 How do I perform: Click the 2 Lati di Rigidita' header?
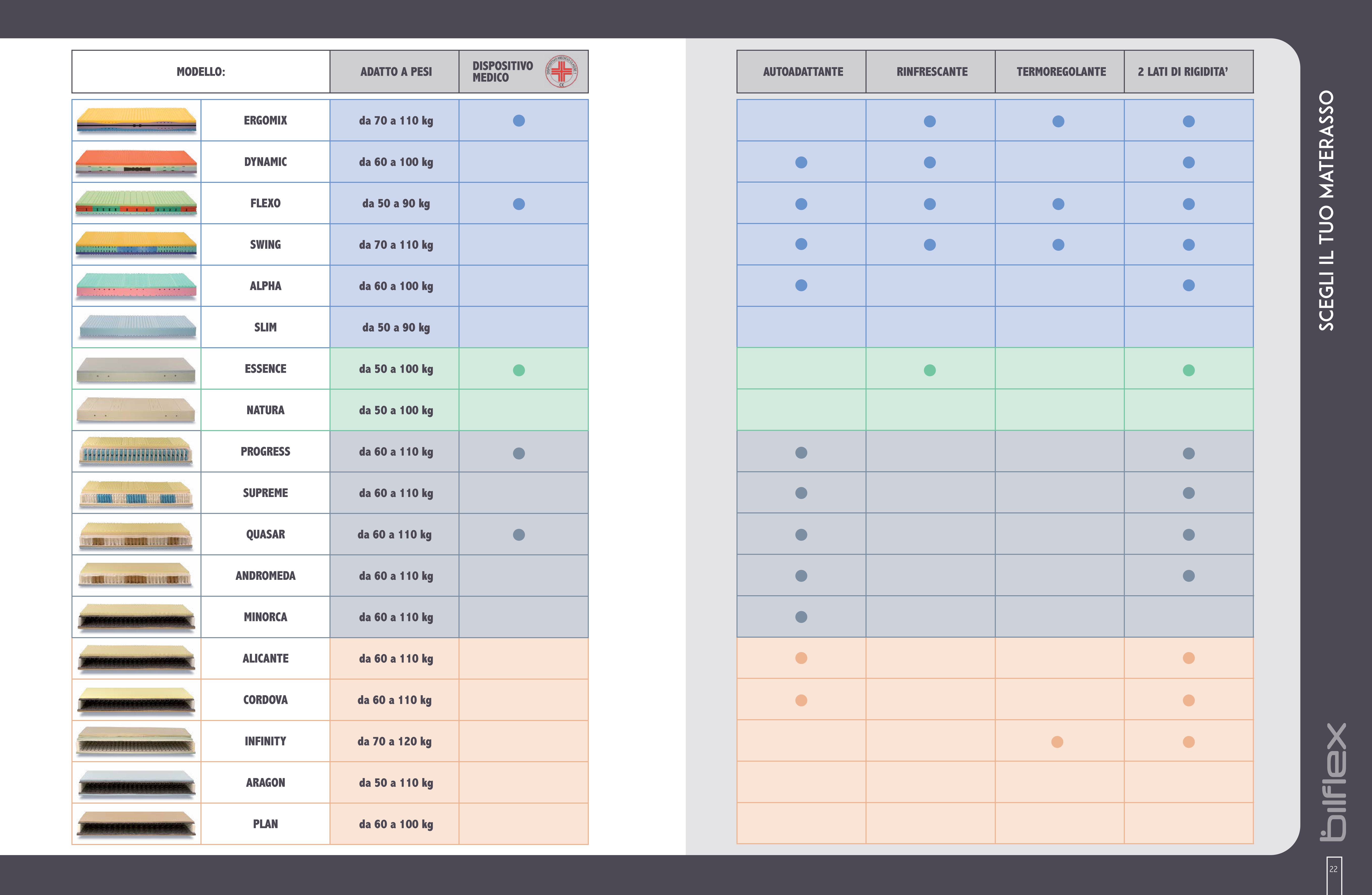[x=1183, y=72]
